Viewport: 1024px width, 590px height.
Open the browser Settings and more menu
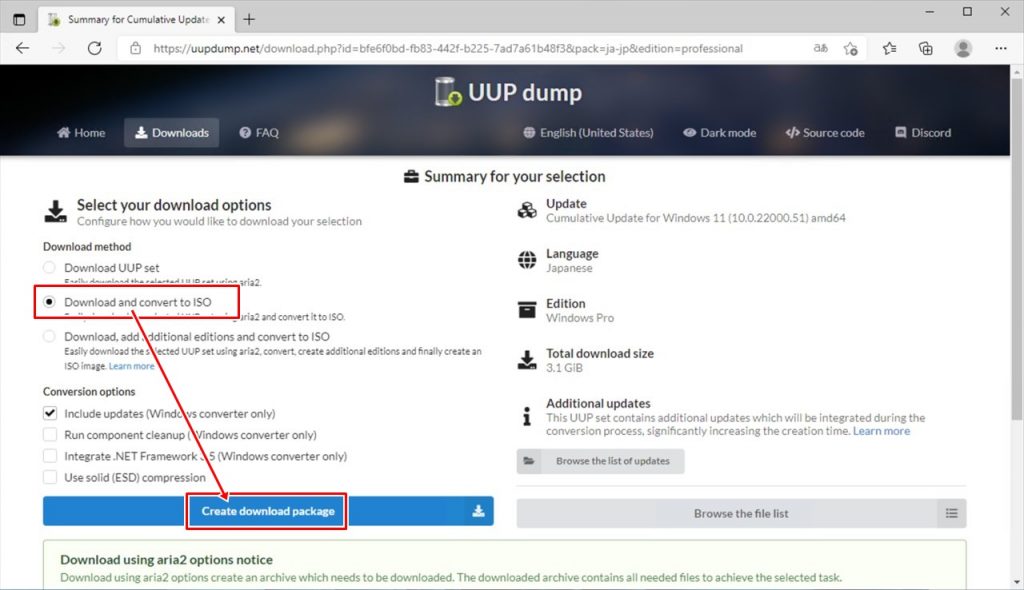click(x=1000, y=48)
